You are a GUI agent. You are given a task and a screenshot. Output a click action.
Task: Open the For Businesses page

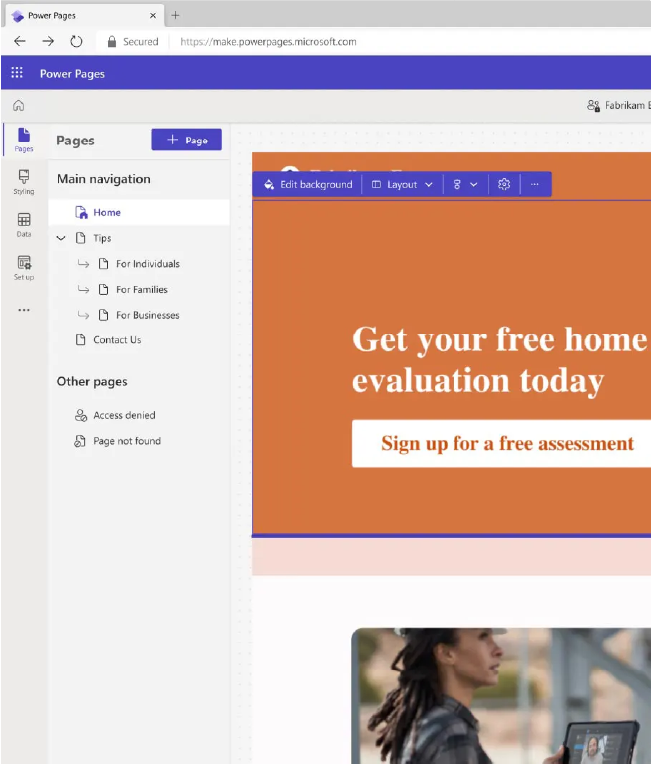point(147,315)
